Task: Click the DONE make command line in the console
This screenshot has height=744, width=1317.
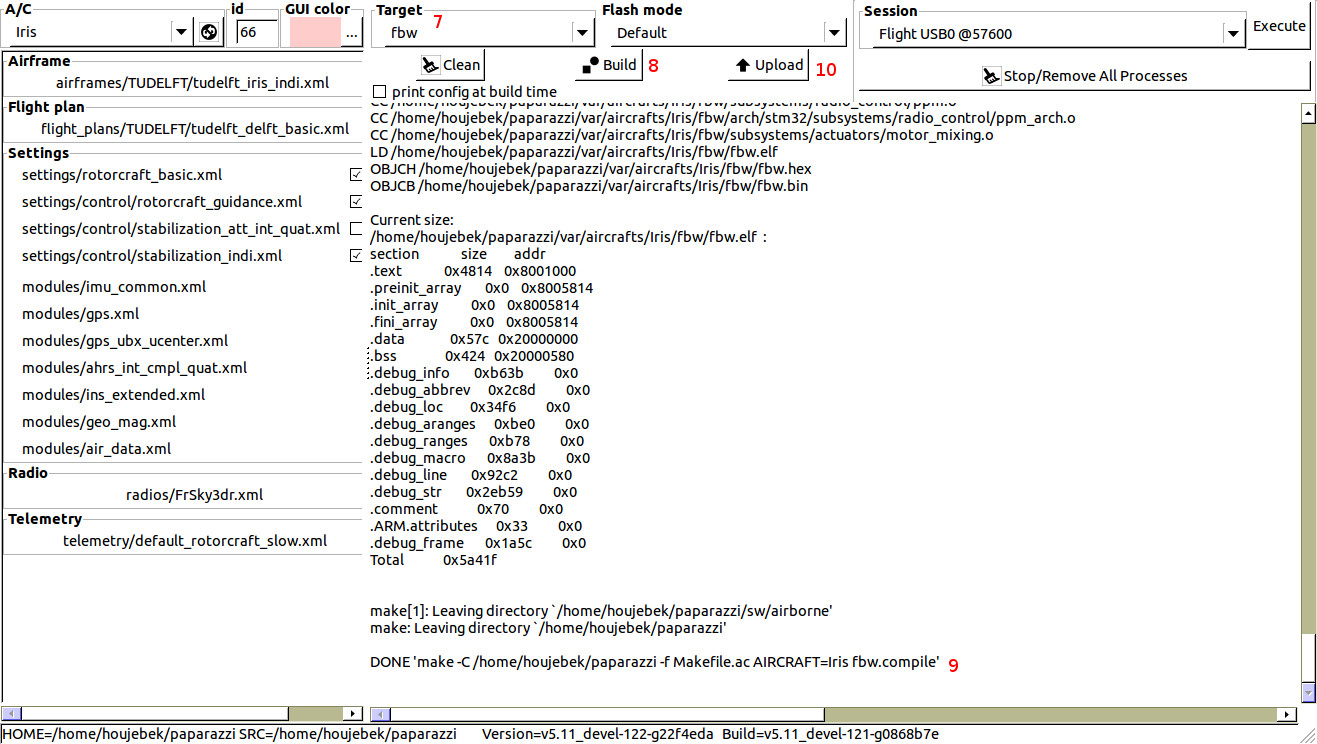Action: click(655, 662)
